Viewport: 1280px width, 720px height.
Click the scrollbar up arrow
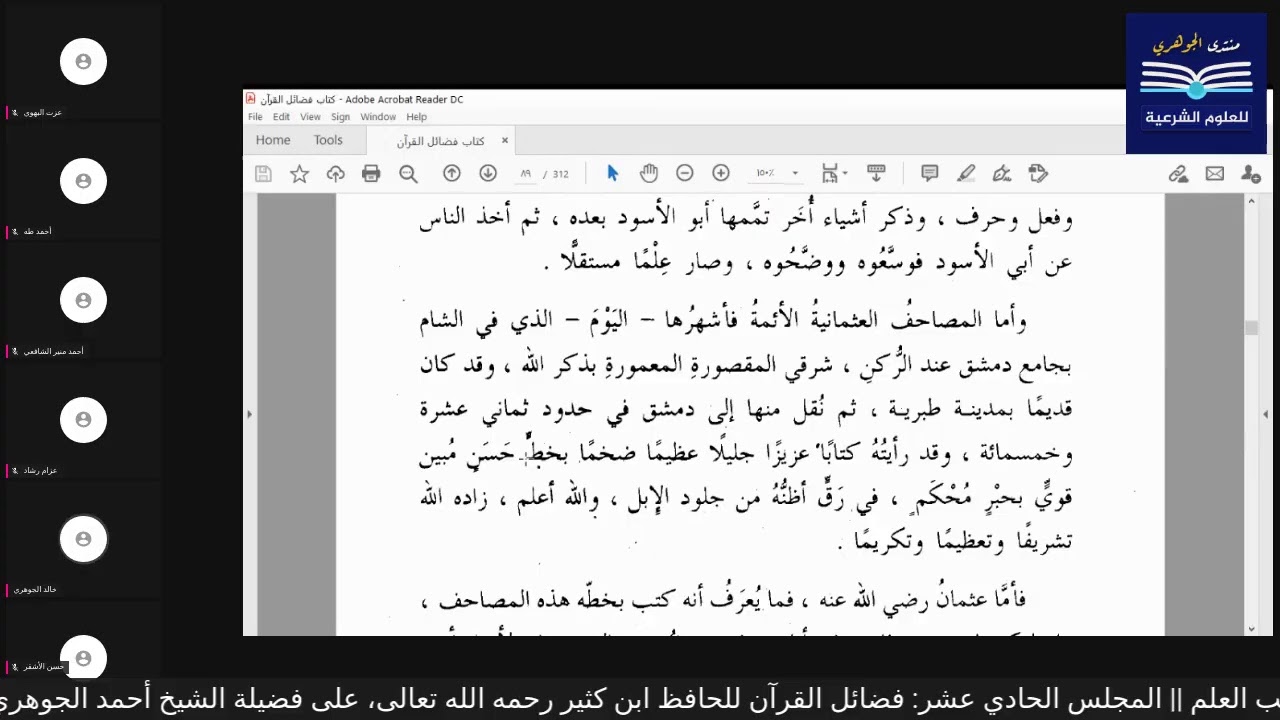click(1251, 202)
